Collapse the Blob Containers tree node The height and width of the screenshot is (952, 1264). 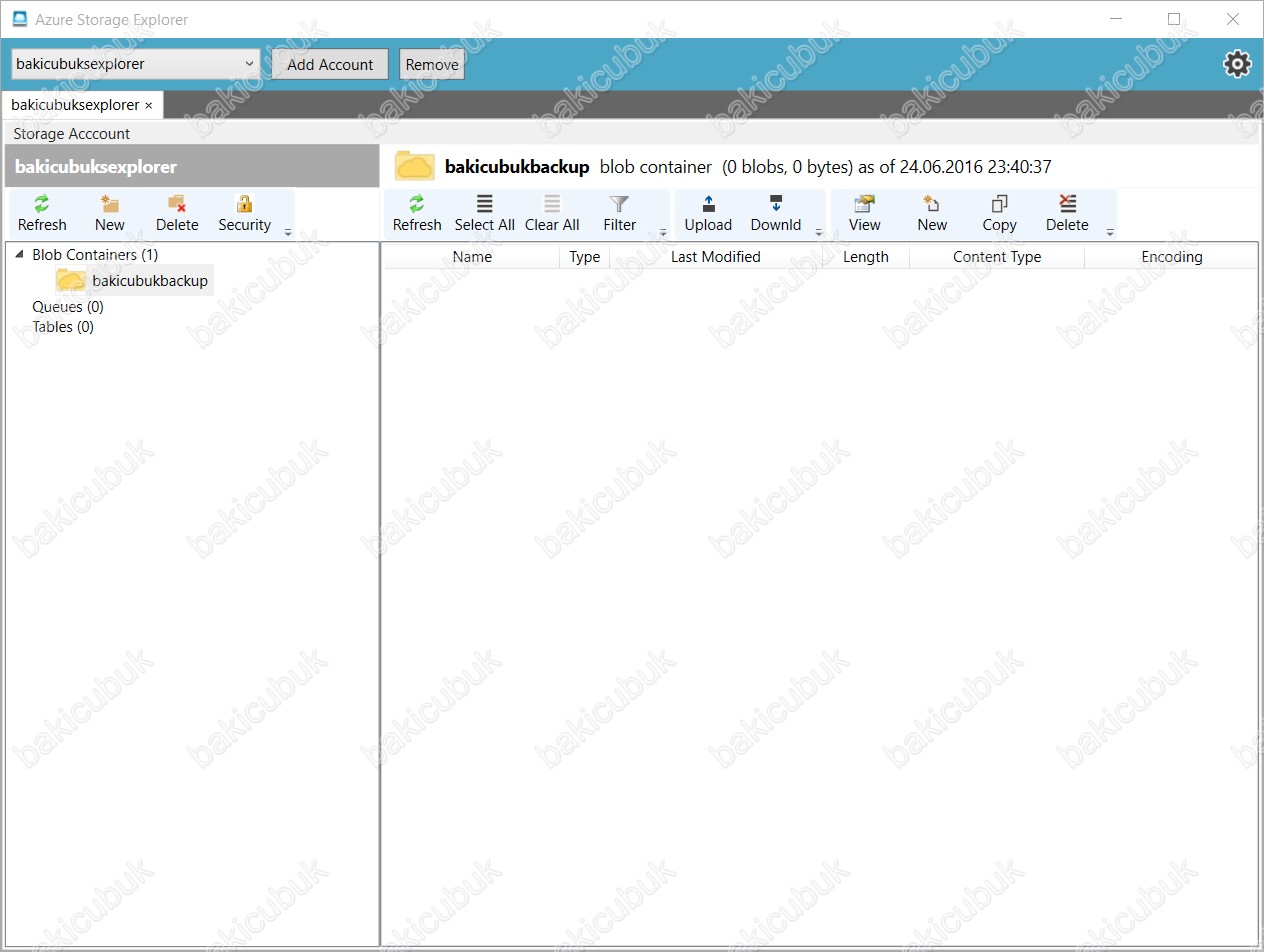point(20,255)
